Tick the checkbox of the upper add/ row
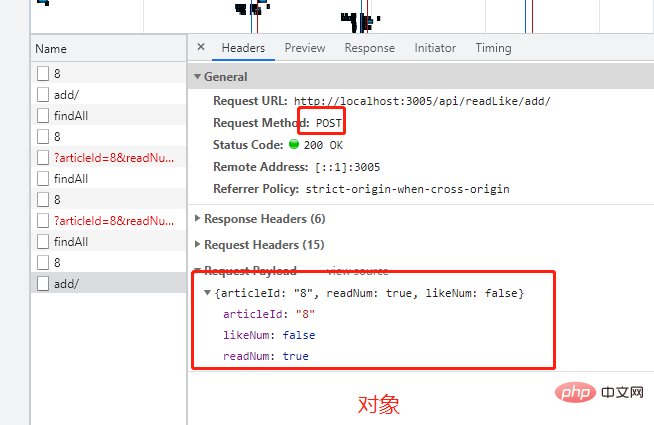 (43, 95)
